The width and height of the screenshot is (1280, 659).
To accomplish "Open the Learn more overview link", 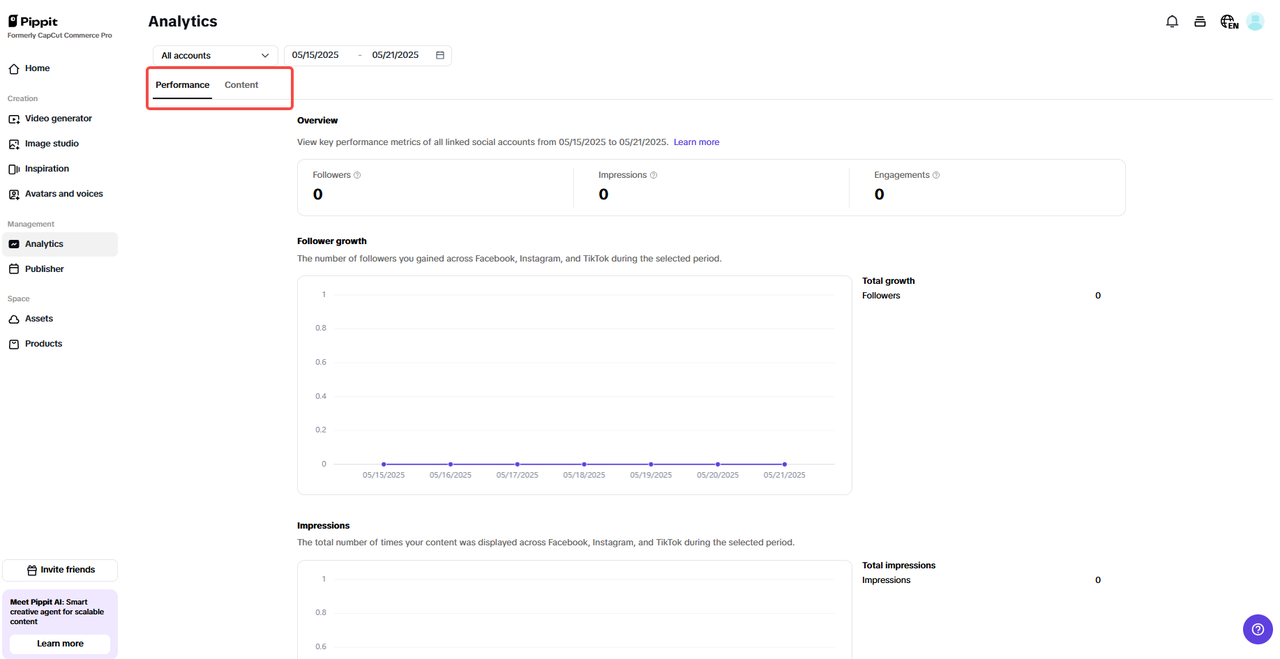I will coord(696,142).
